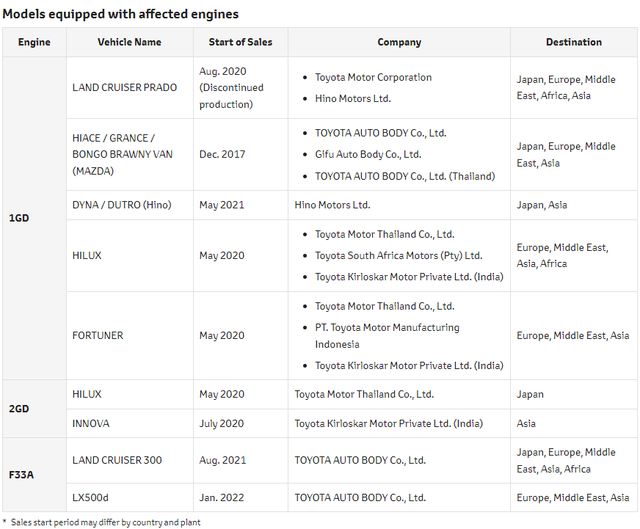Click the Dec. 2017 sales date
This screenshot has width=640, height=529.
pos(222,154)
